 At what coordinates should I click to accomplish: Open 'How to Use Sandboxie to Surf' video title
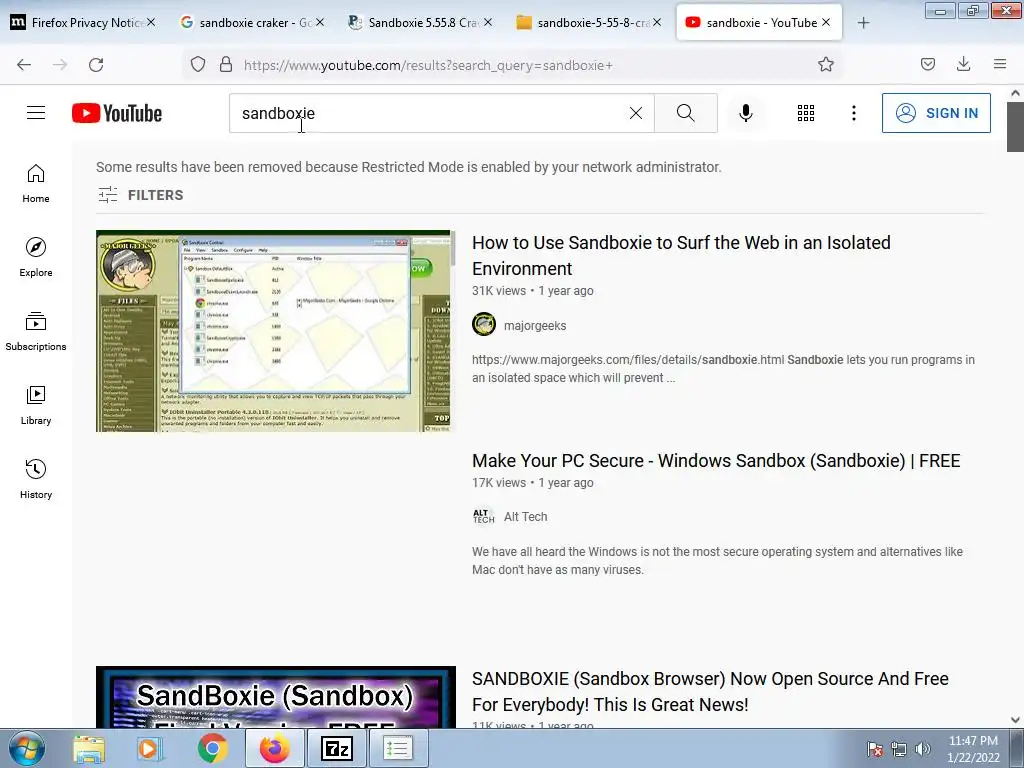[681, 255]
